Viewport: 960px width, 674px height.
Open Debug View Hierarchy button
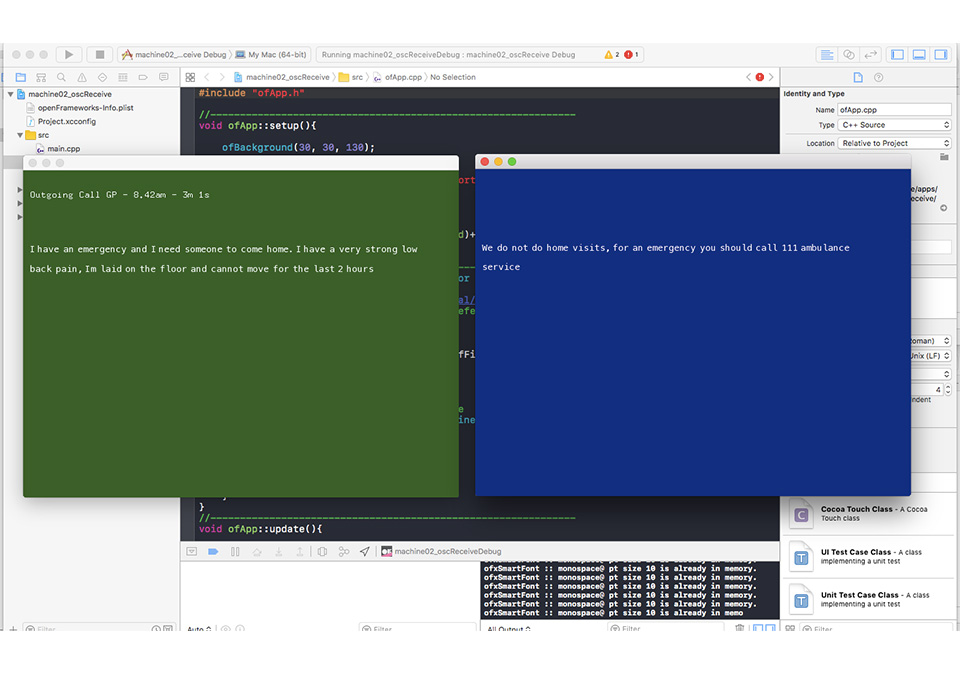[x=323, y=552]
